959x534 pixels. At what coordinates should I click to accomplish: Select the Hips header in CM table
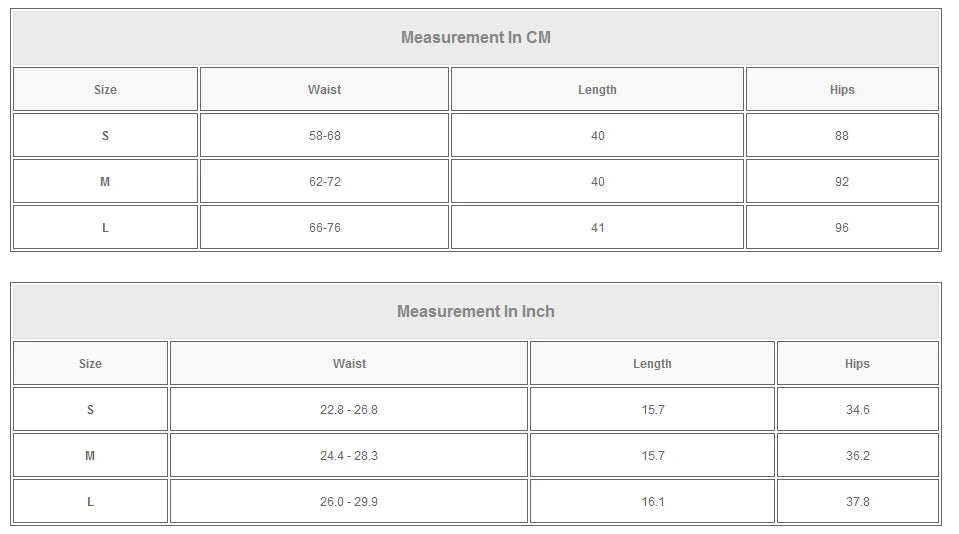tap(842, 90)
